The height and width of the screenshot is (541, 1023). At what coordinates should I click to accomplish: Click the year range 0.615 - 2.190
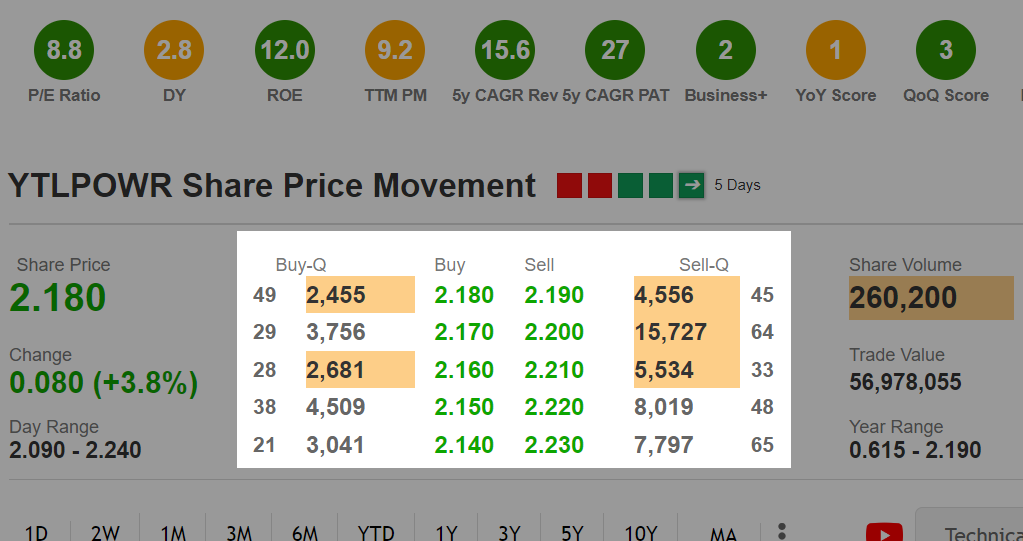coord(915,450)
